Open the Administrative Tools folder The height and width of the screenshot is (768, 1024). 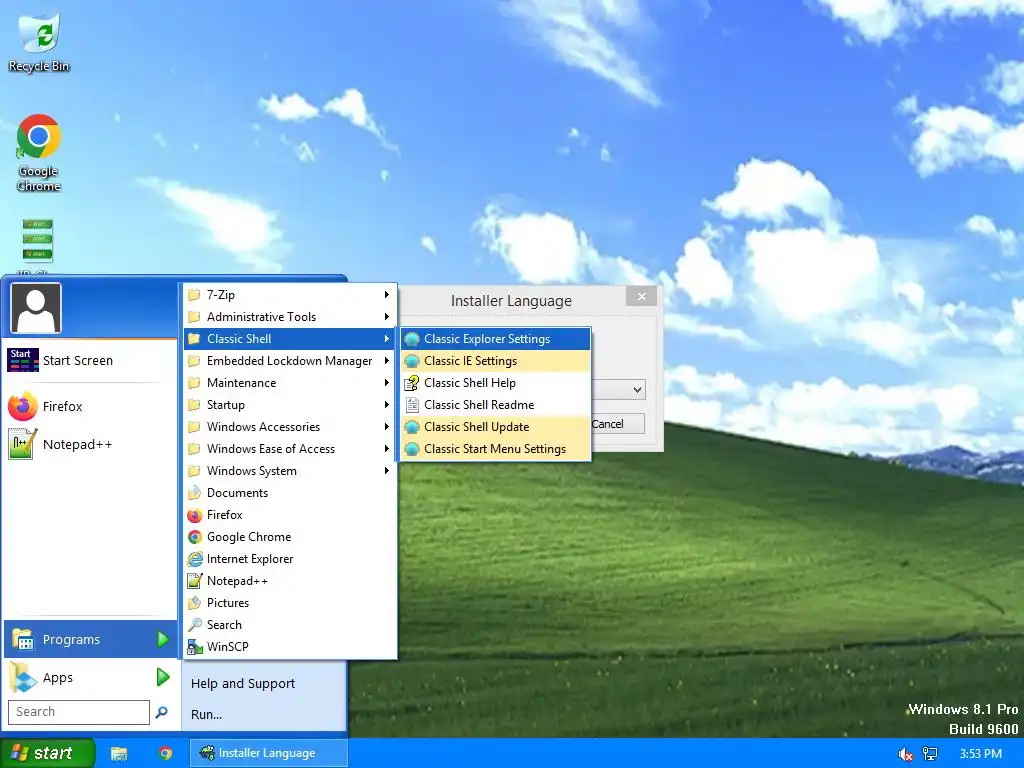tap(290, 317)
